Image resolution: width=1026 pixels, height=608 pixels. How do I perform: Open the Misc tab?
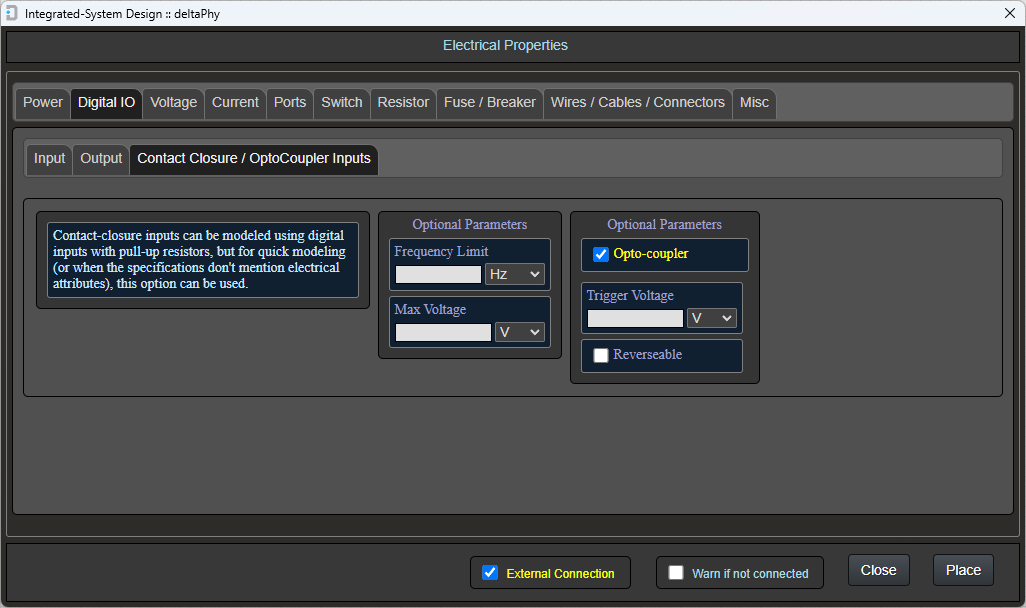click(x=754, y=102)
